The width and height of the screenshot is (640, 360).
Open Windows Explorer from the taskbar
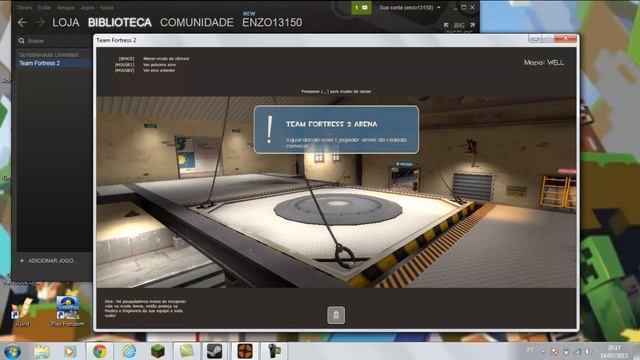point(42,351)
